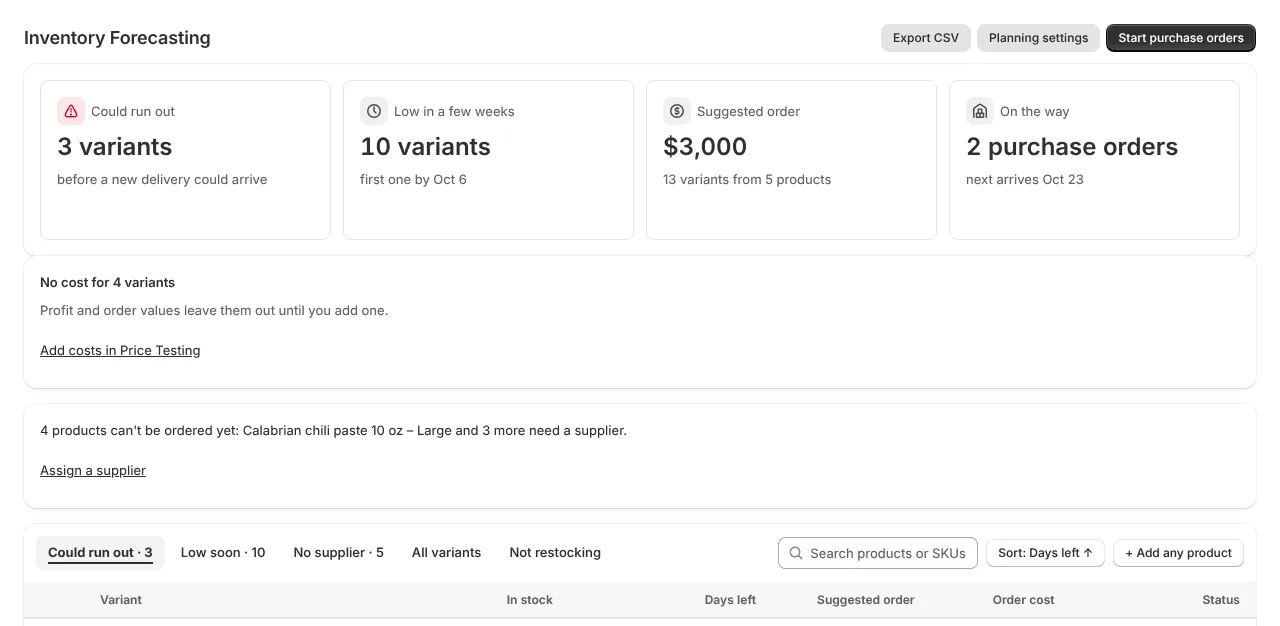Follow the Add costs in Price Testing link
1280x626 pixels.
(x=120, y=350)
